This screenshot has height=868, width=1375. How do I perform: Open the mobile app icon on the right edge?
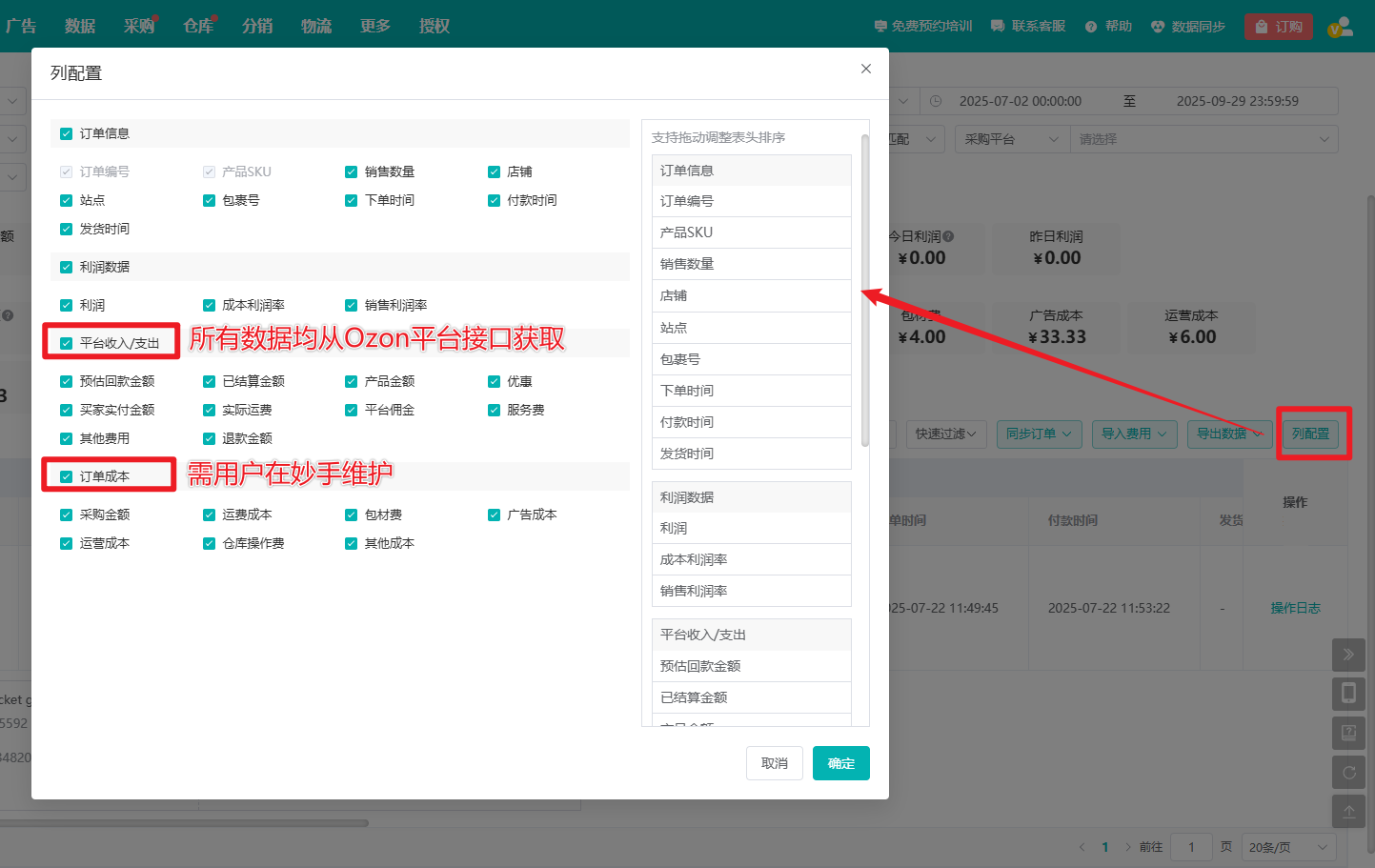click(1348, 694)
